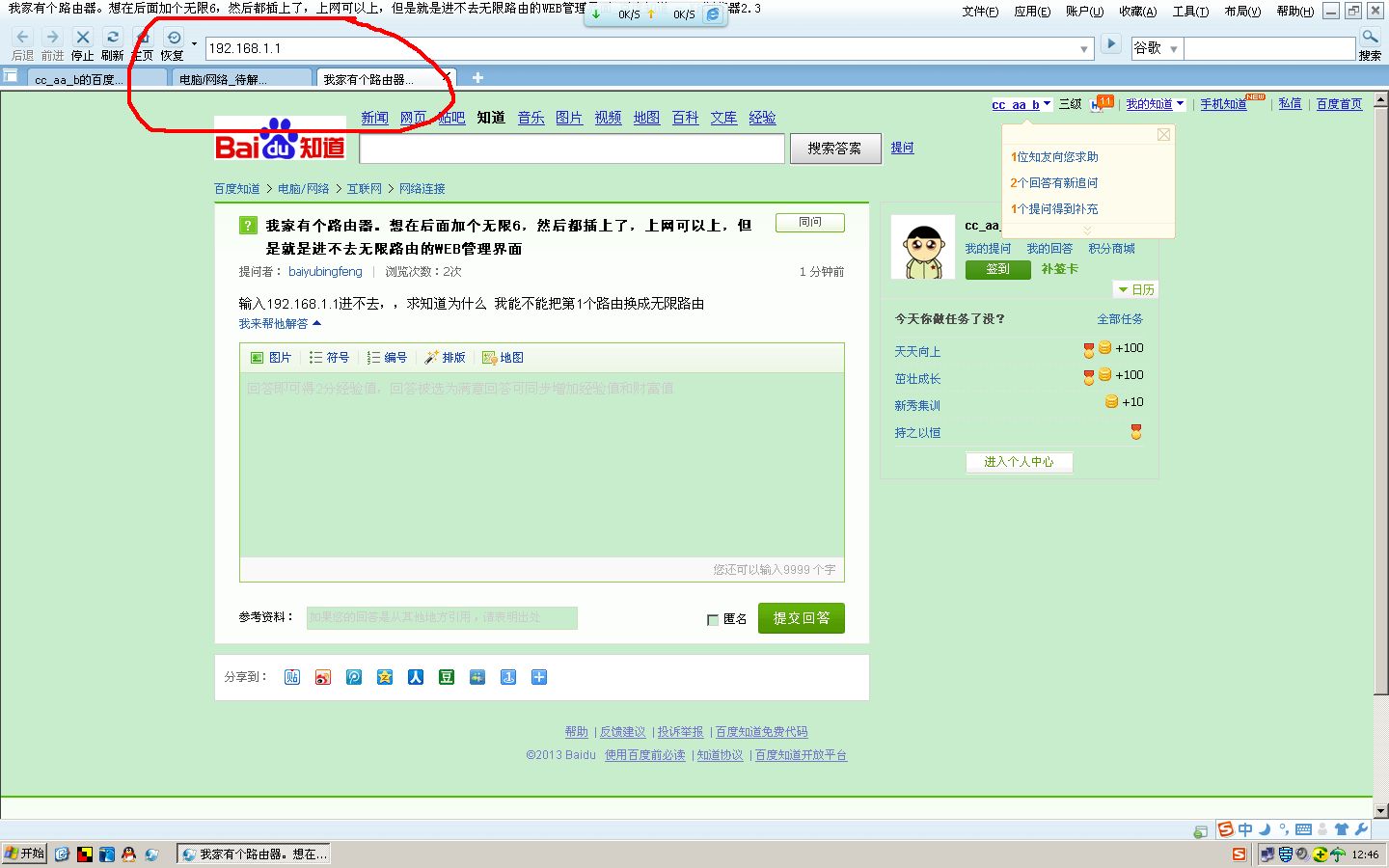Open the 1位知友向您求助 notification
1389x868 pixels.
(1054, 156)
